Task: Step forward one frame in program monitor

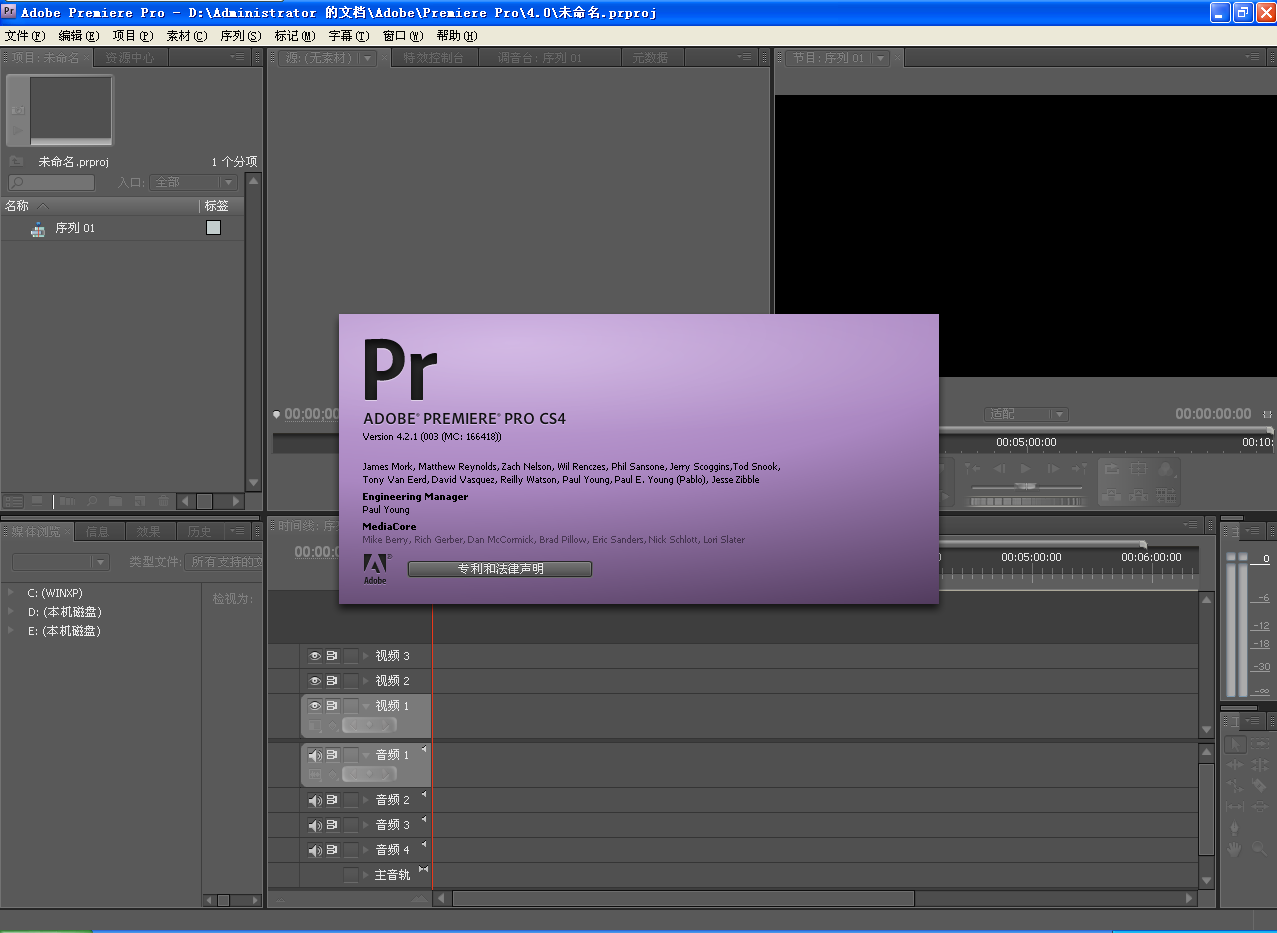Action: coord(1053,469)
